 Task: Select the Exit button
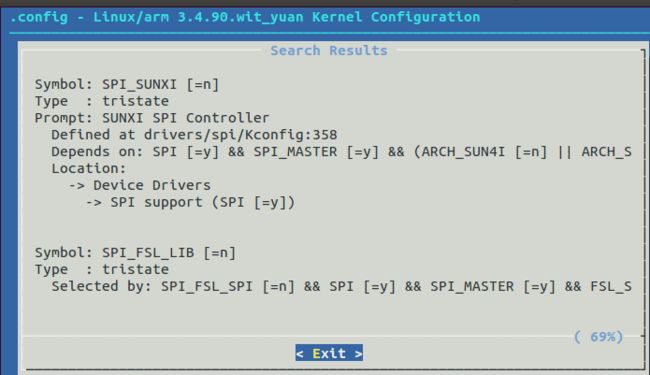click(x=329, y=353)
